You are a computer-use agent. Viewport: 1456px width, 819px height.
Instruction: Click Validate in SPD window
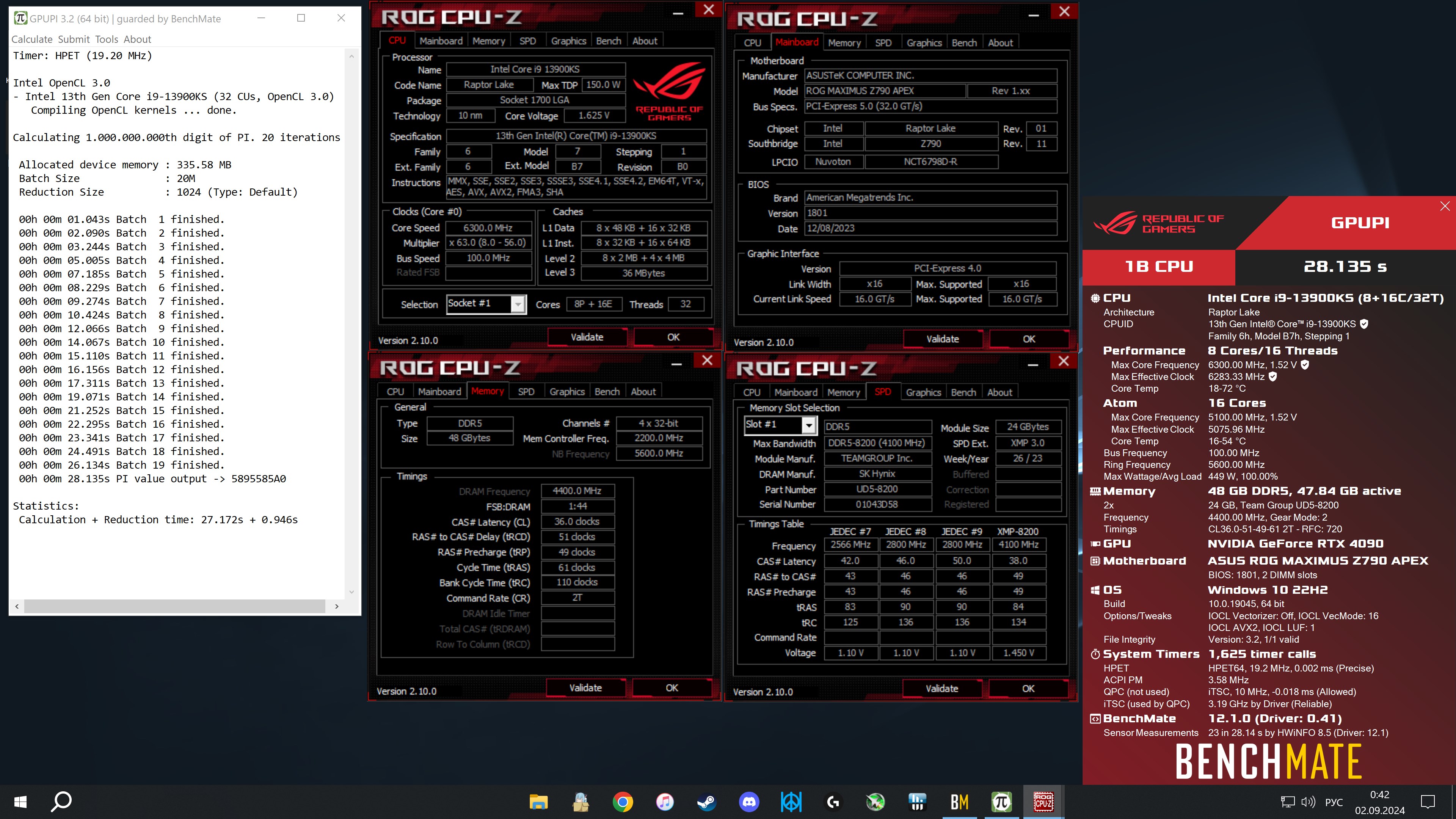point(941,689)
